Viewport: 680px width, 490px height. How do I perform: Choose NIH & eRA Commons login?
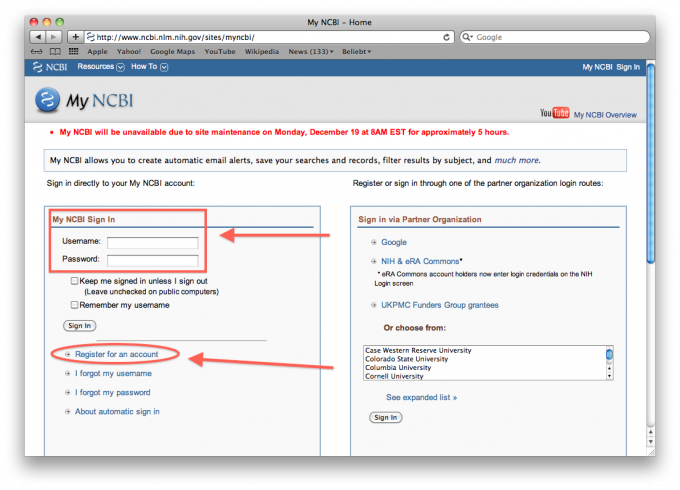[420, 261]
